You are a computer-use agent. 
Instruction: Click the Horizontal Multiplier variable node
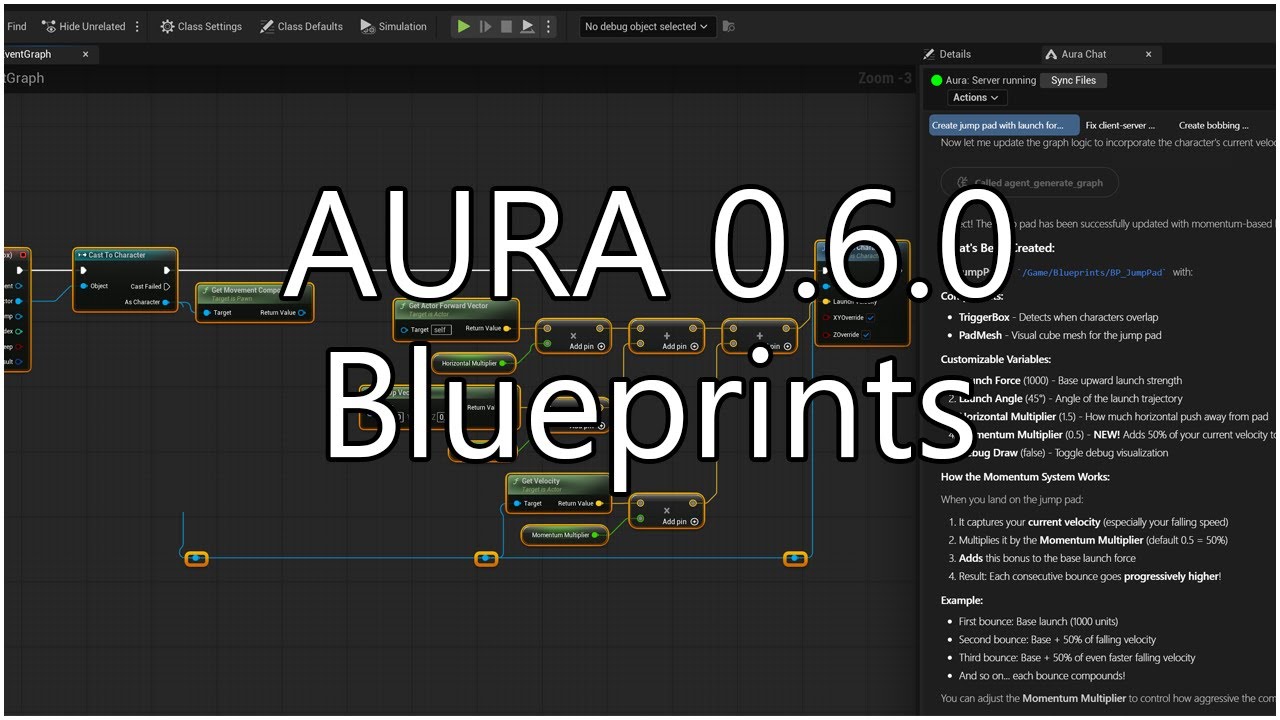coord(472,363)
